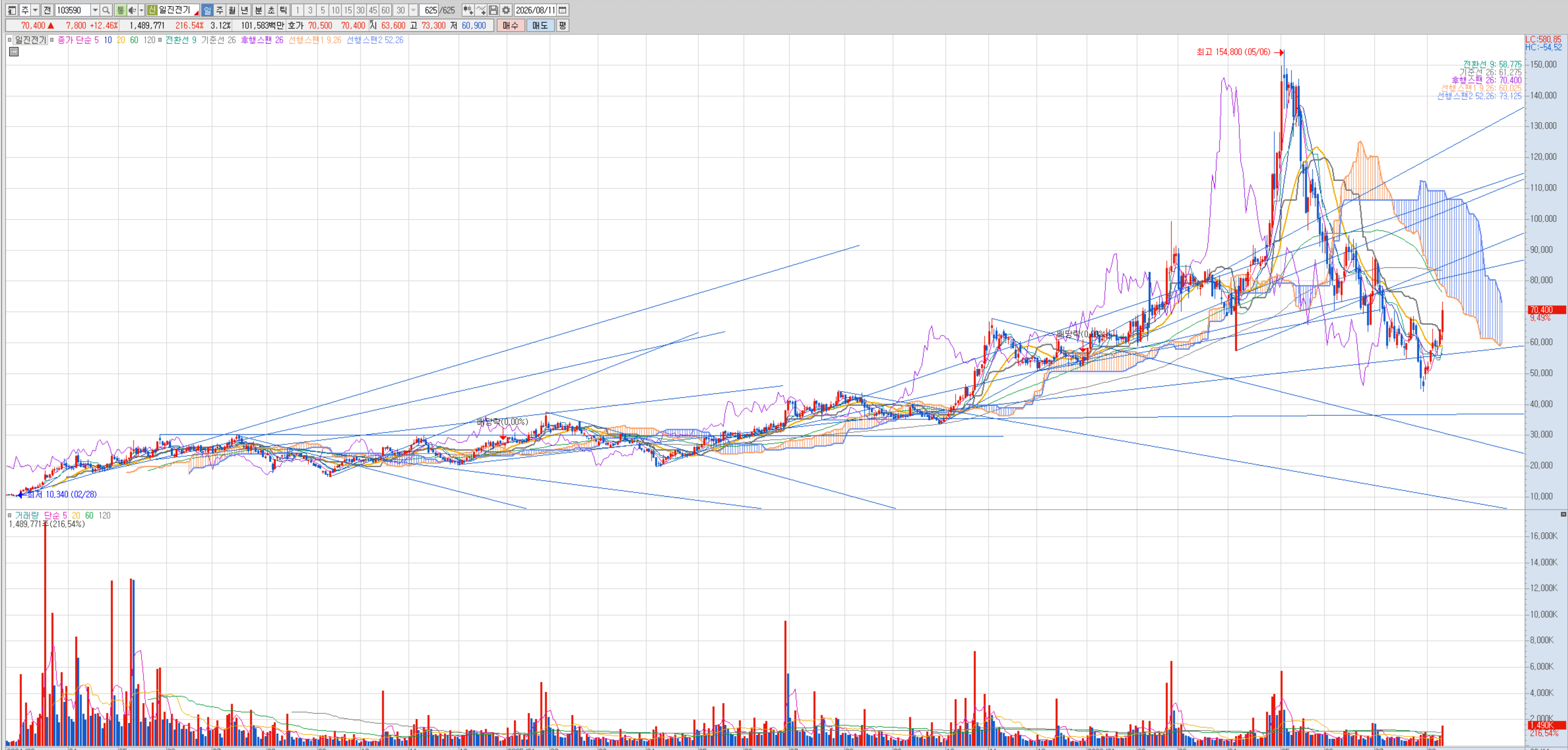1568x750 pixels.
Task: Open the stock search magnifier
Action: [106, 10]
